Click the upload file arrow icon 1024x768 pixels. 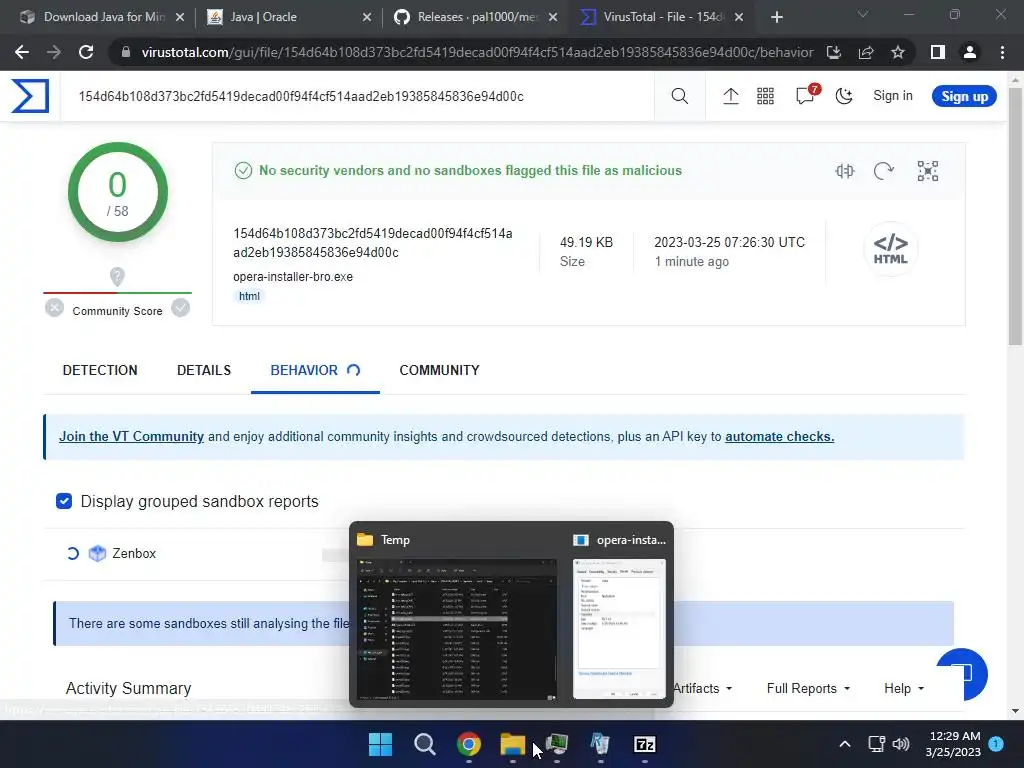(731, 97)
